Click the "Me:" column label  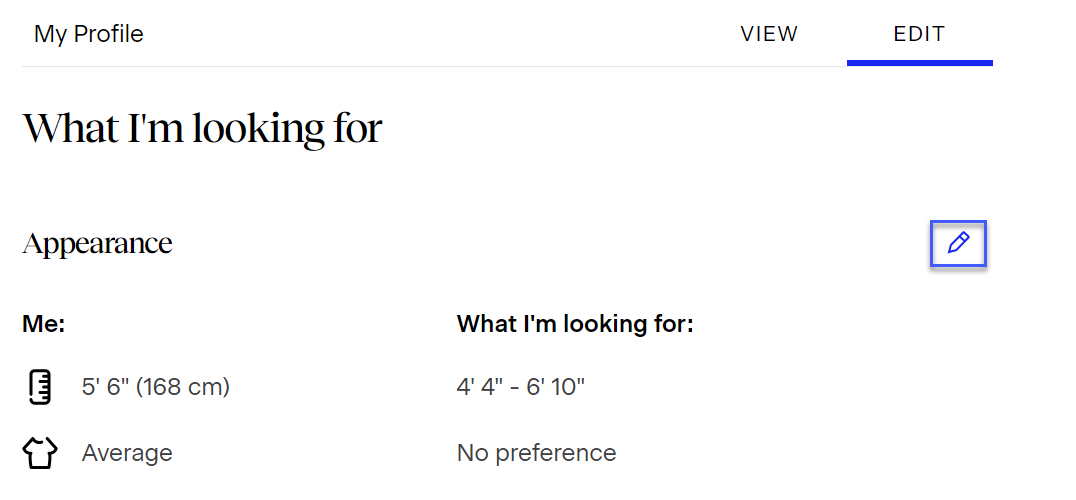(43, 324)
